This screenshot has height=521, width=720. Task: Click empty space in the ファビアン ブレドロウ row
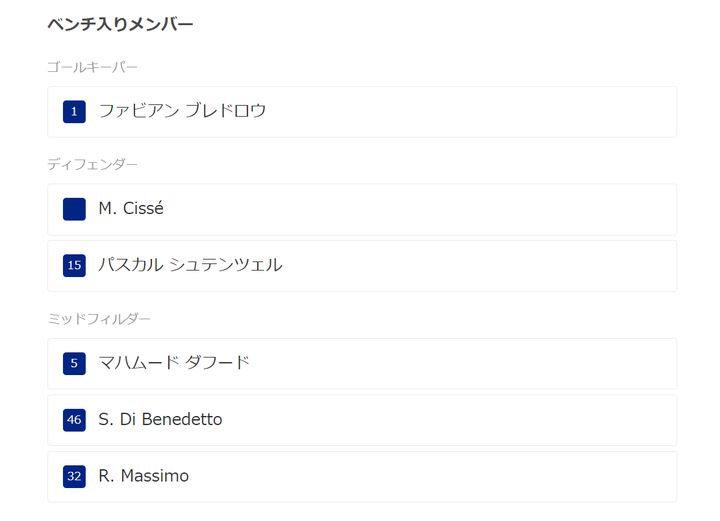(450, 111)
